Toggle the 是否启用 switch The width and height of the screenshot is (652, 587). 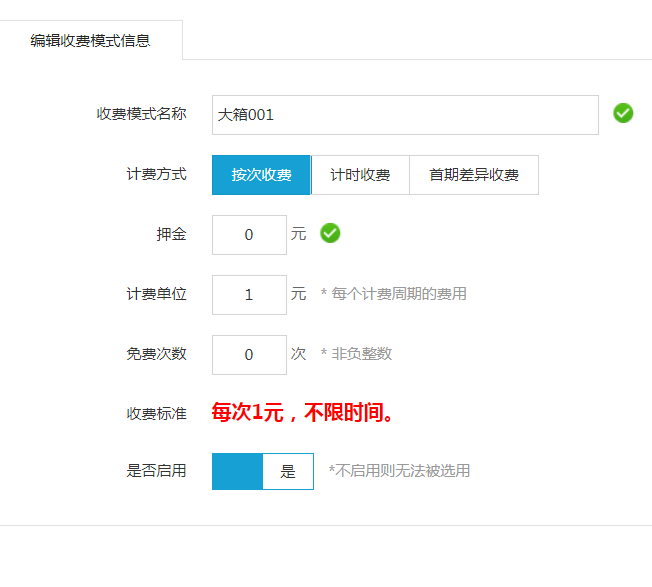(262, 471)
